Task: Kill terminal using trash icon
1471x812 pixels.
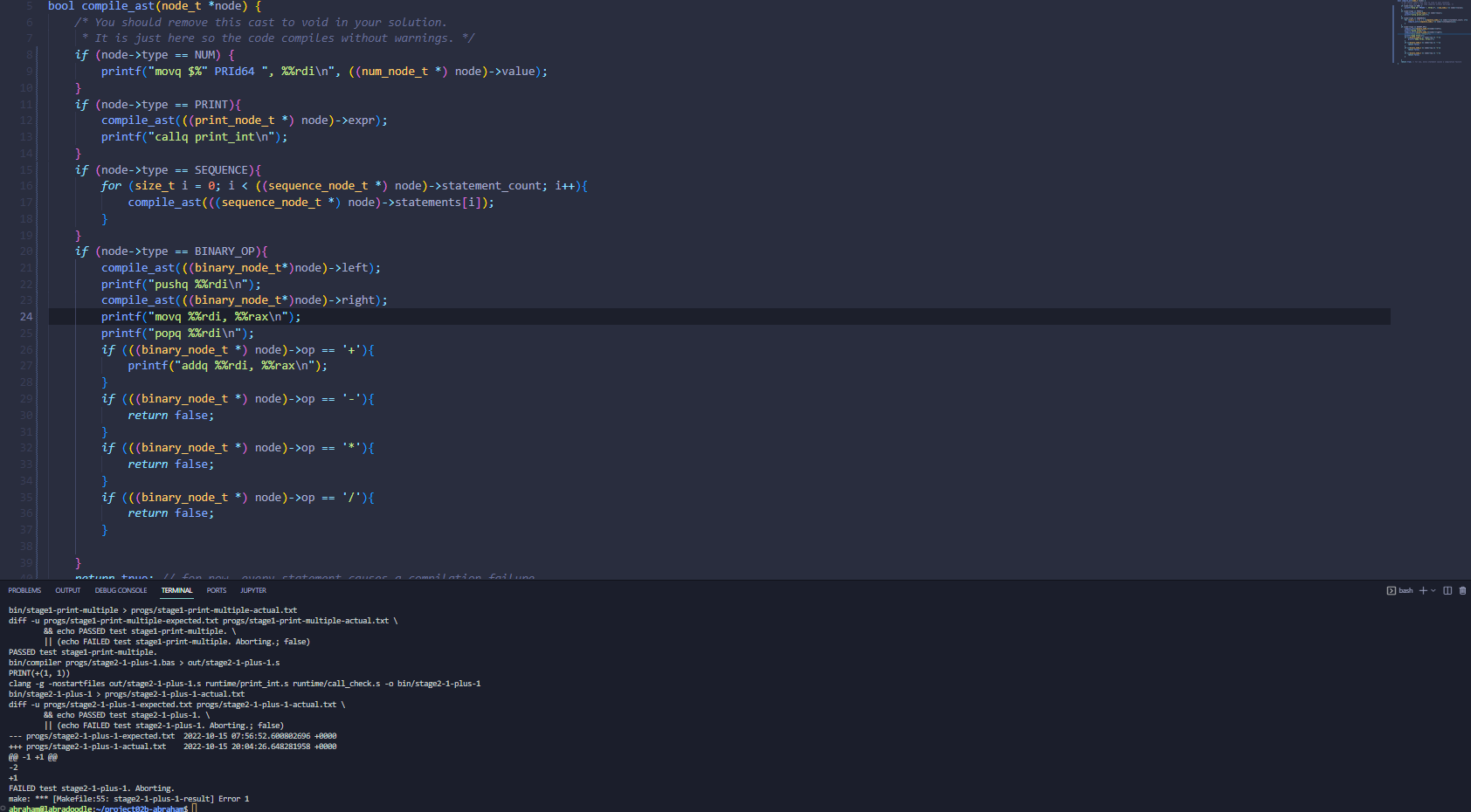Action: pos(1463,591)
